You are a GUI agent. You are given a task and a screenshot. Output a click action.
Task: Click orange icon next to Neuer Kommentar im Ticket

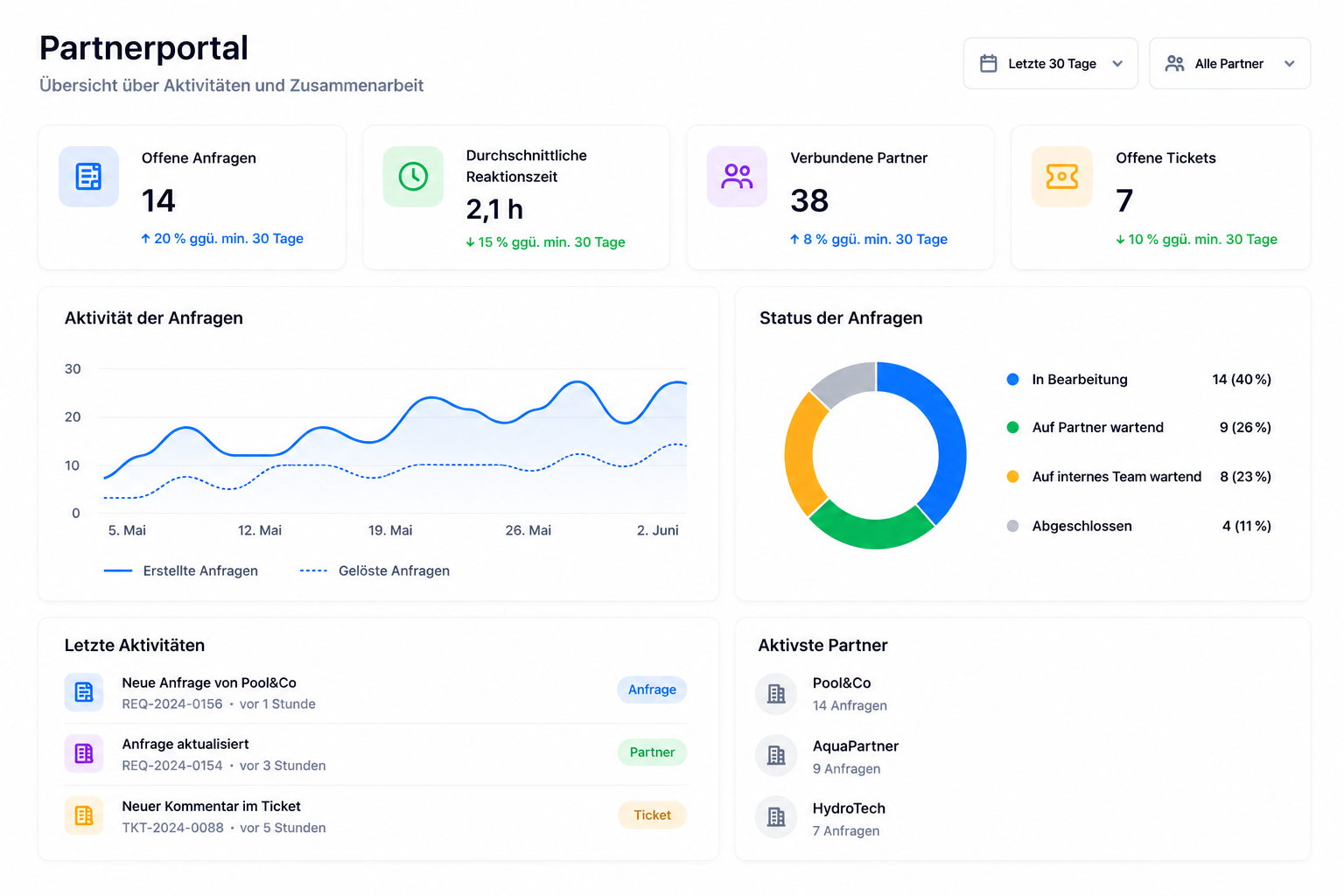84,815
